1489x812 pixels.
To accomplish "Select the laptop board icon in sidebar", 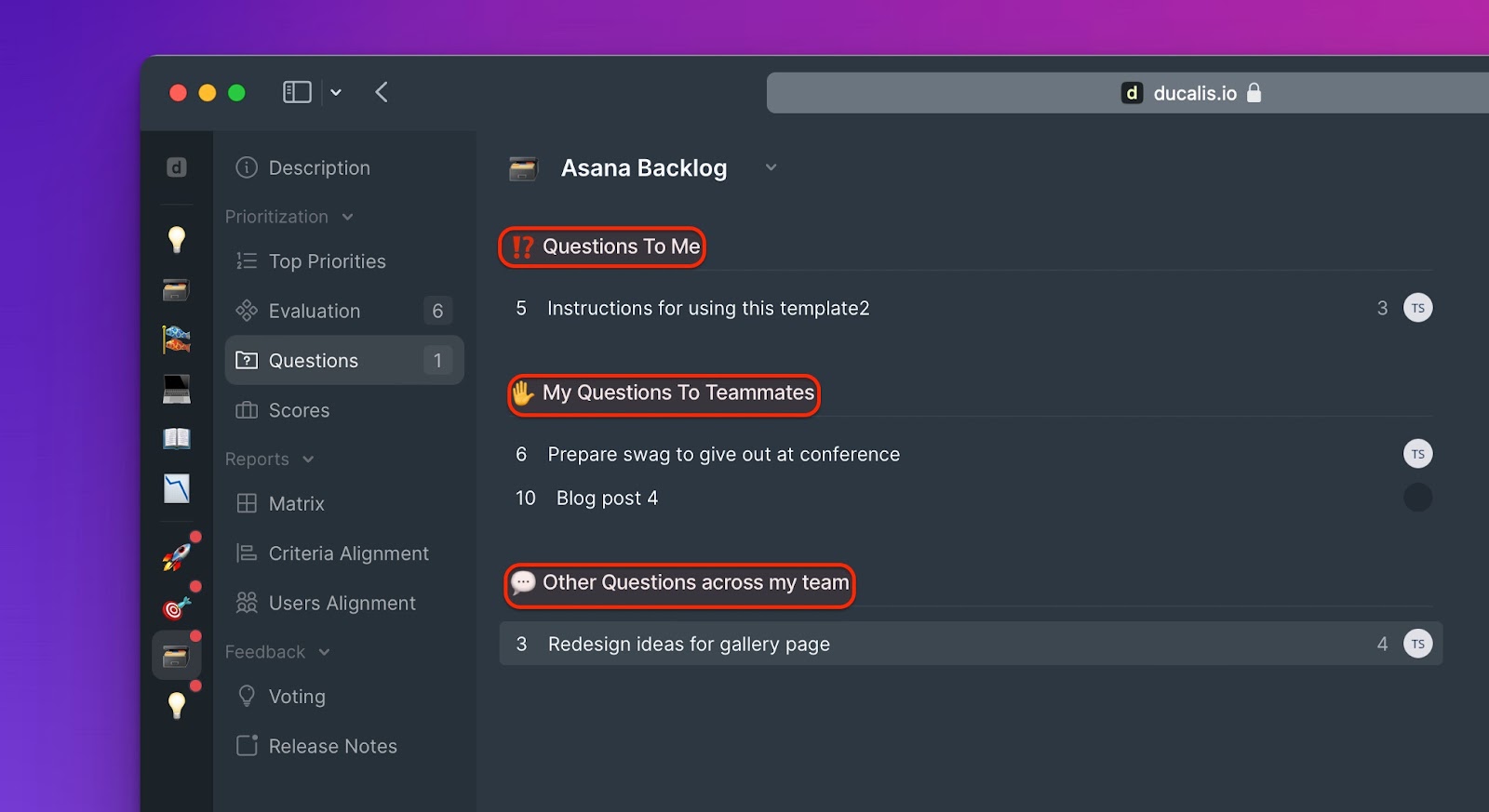I will (176, 389).
